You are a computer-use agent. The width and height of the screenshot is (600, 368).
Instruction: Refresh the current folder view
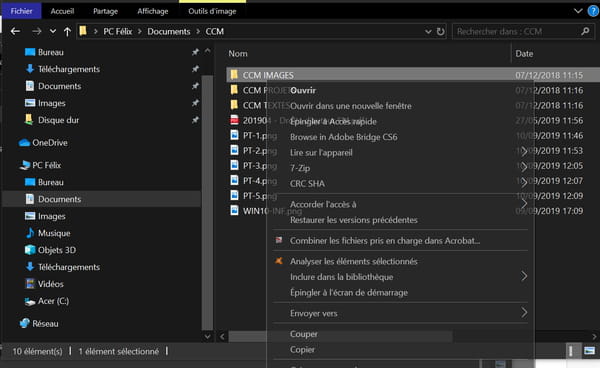pyautogui.click(x=440, y=31)
